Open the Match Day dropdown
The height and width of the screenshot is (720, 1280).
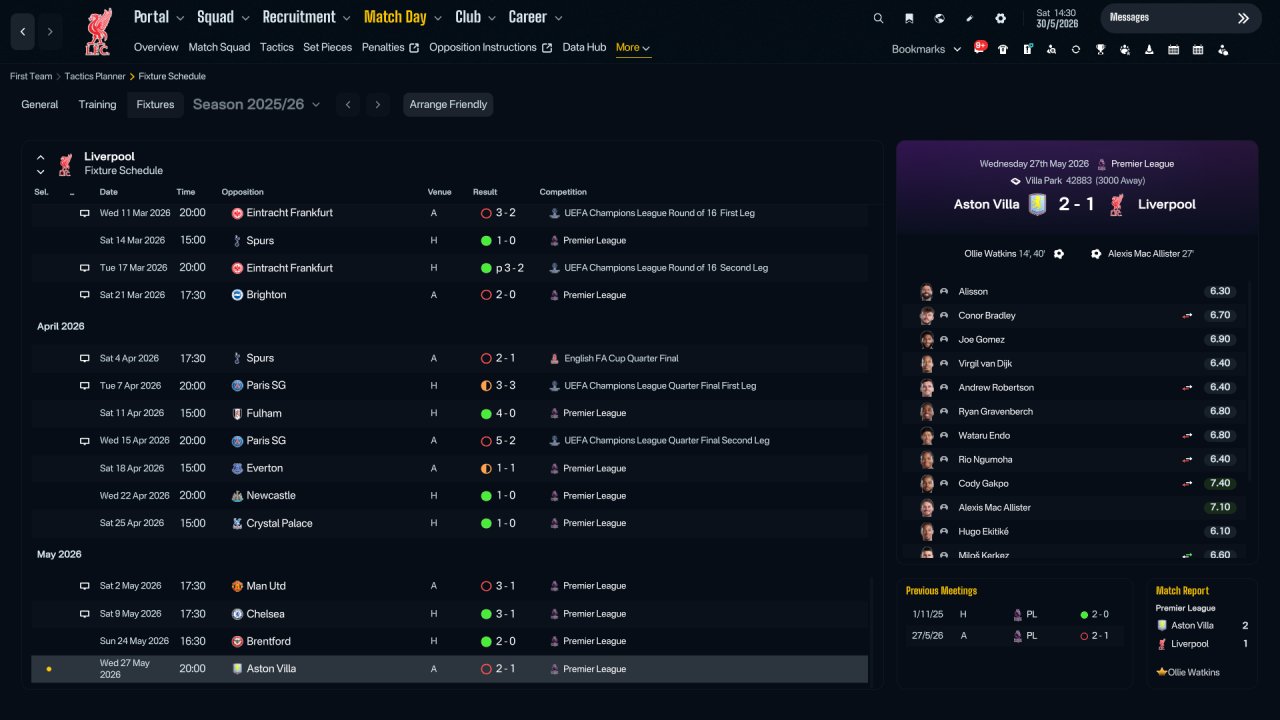[x=403, y=17]
